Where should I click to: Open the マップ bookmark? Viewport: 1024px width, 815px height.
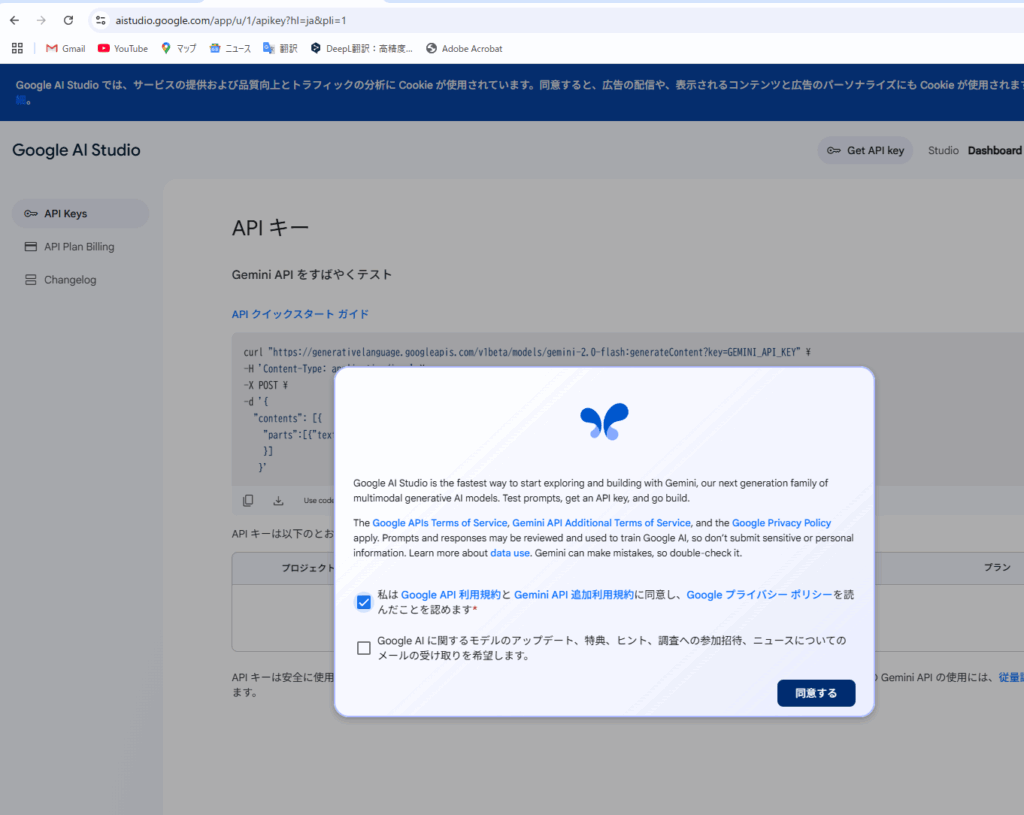click(178, 48)
